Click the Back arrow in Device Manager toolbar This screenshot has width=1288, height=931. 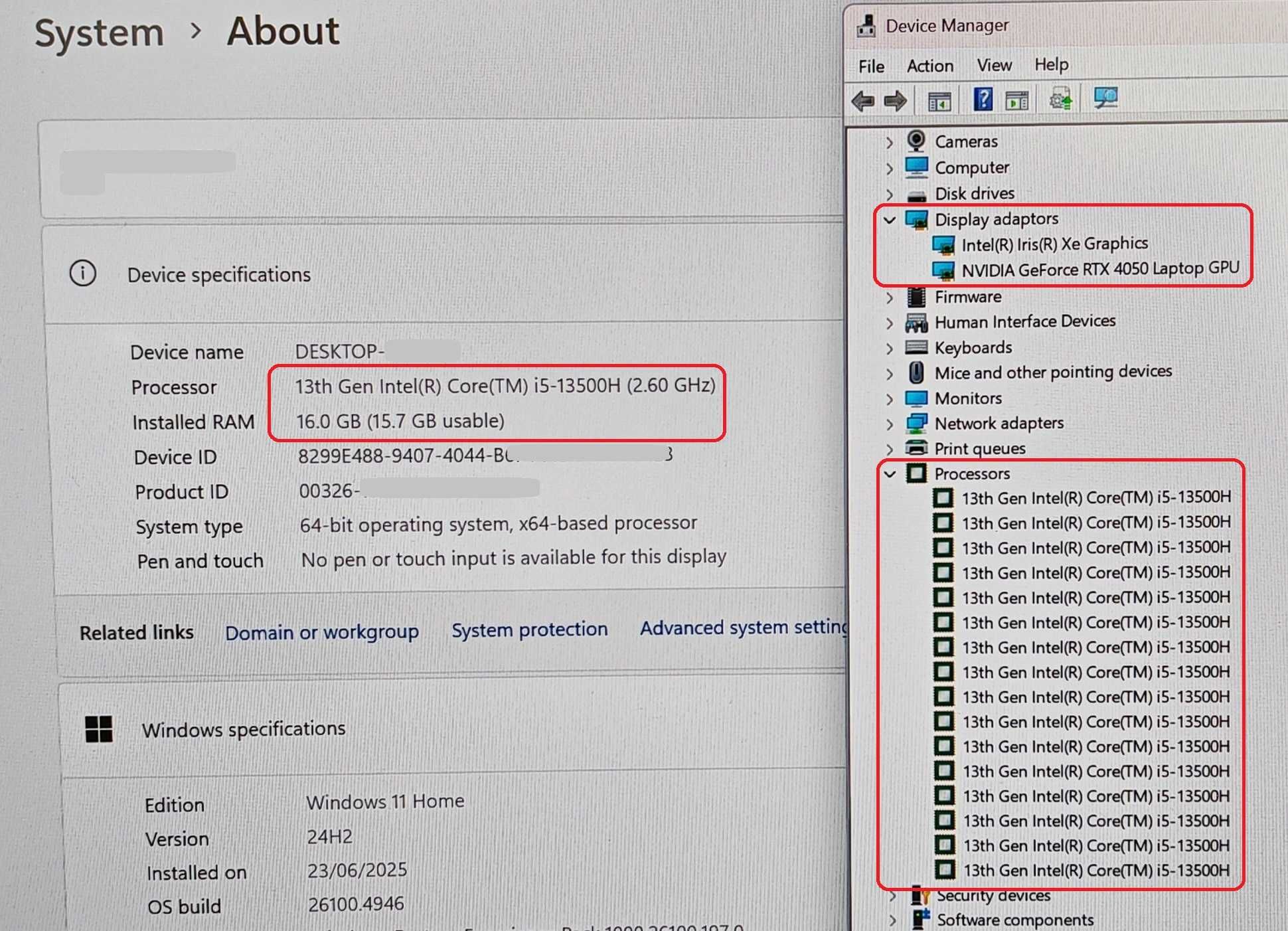point(863,101)
